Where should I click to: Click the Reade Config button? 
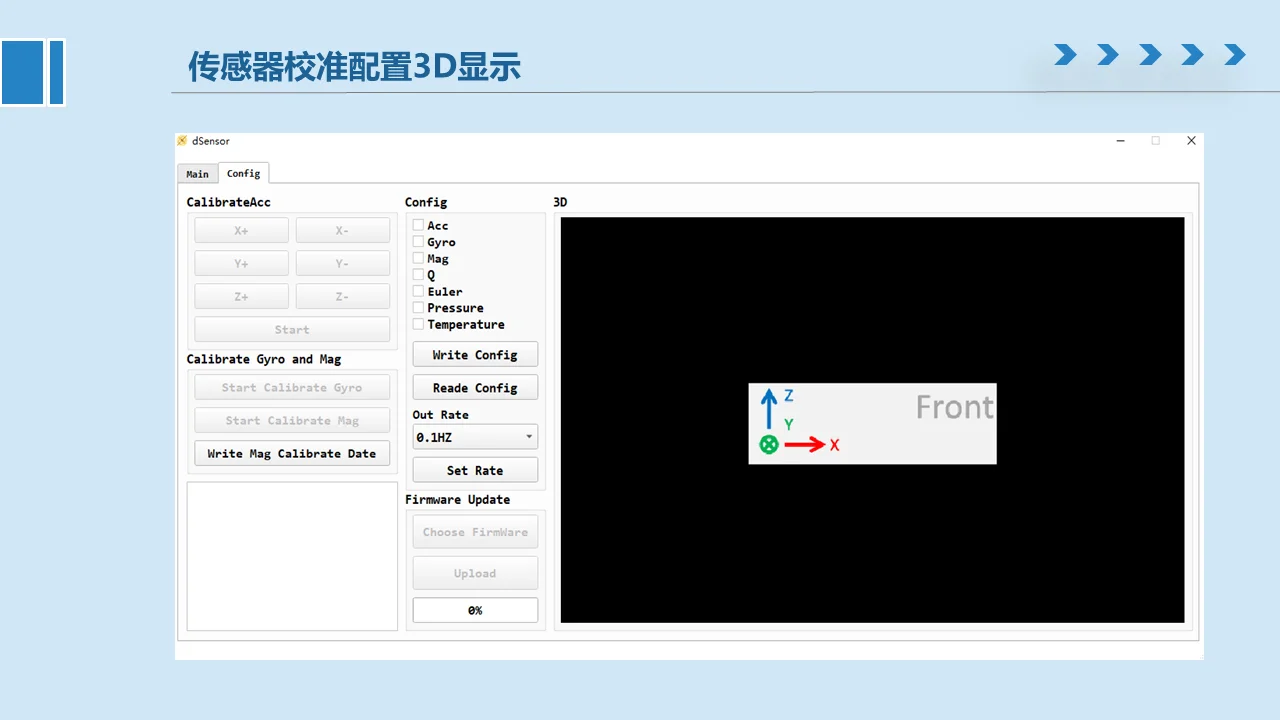475,388
